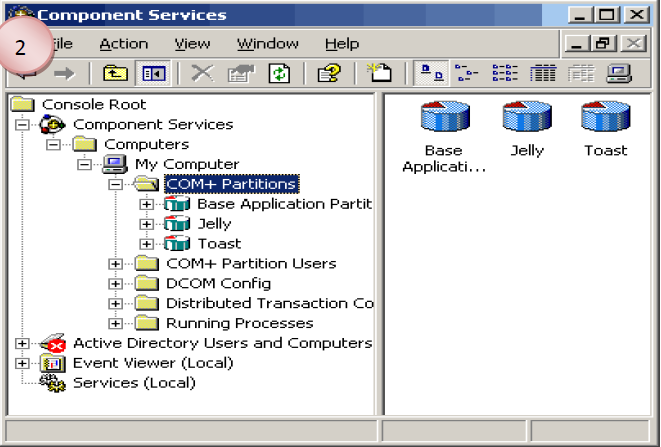Switch to Large Icons view
This screenshot has width=661, height=447.
[431, 73]
